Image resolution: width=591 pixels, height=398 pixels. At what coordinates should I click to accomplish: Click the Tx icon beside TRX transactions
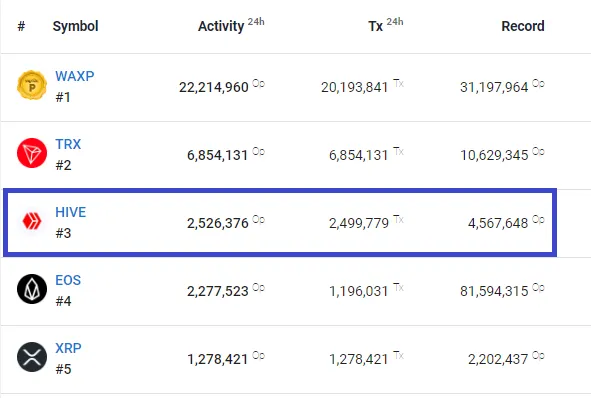pos(398,152)
